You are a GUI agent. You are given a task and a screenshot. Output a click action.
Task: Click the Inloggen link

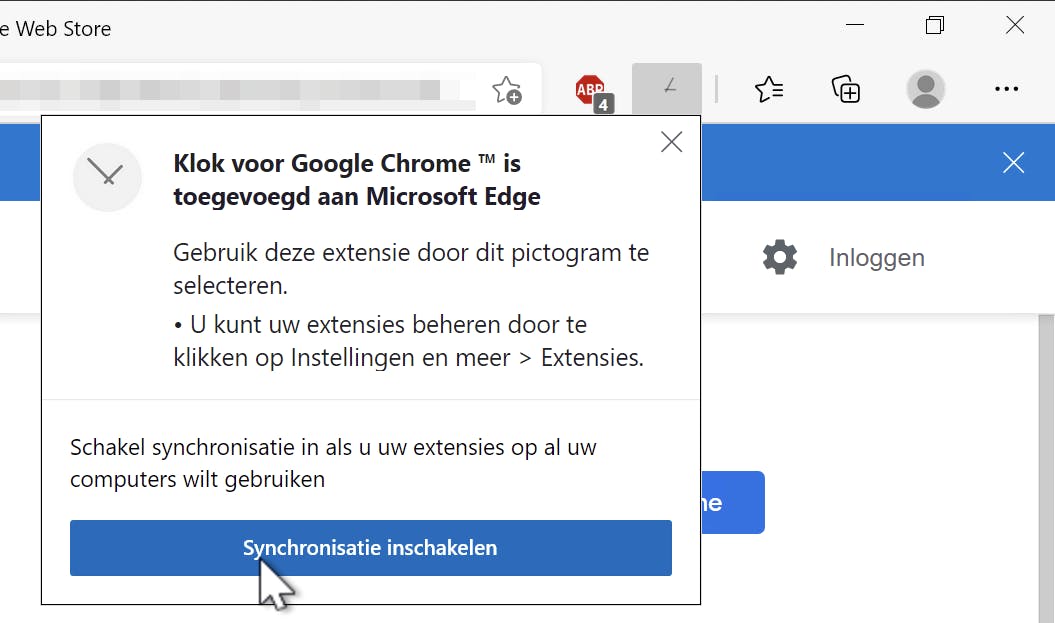click(x=876, y=257)
